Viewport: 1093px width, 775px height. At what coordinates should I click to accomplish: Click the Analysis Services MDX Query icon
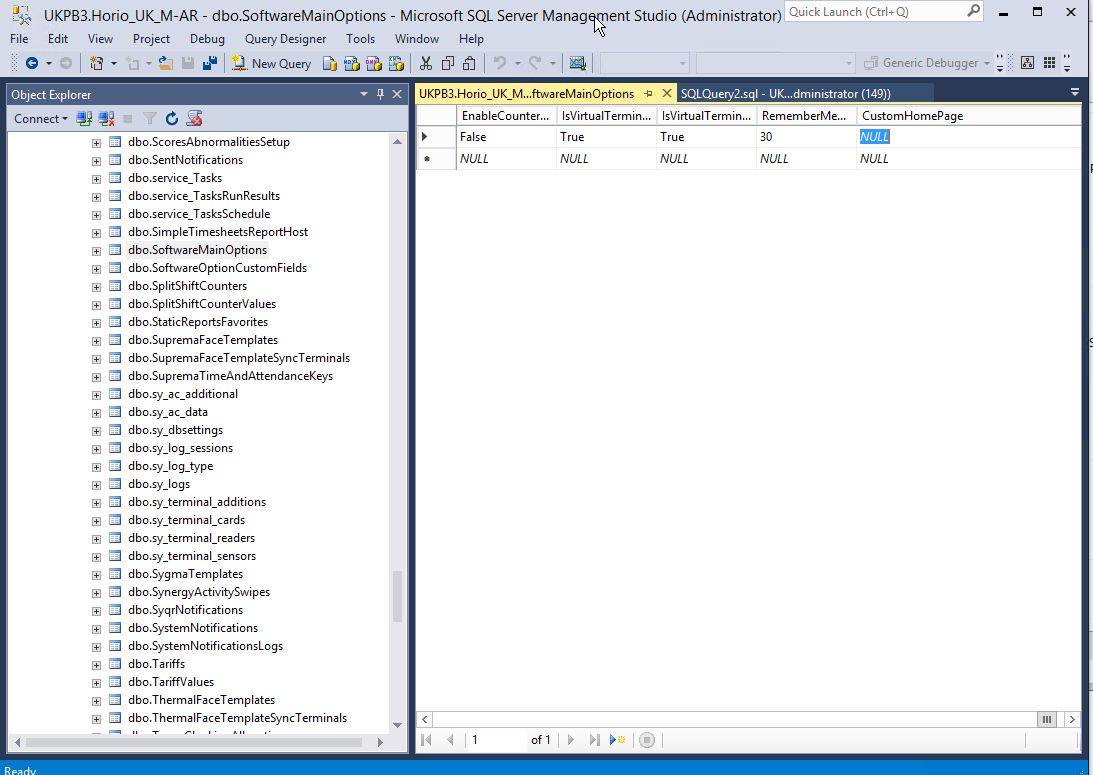click(x=352, y=63)
